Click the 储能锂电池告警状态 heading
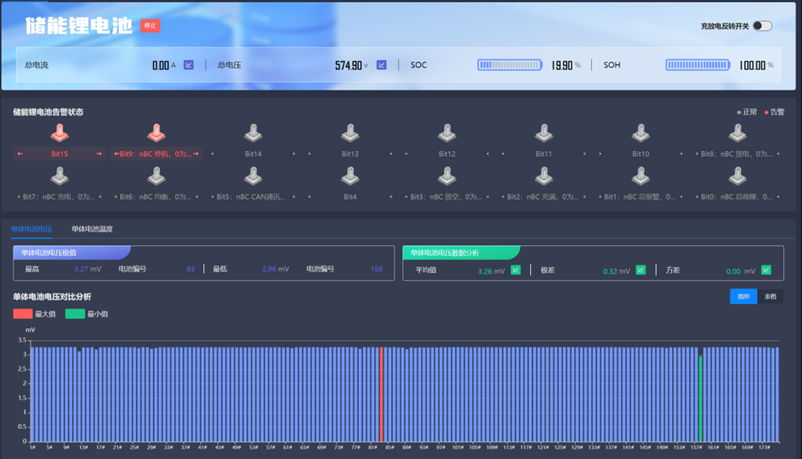Image resolution: width=802 pixels, height=459 pixels. pyautogui.click(x=48, y=112)
